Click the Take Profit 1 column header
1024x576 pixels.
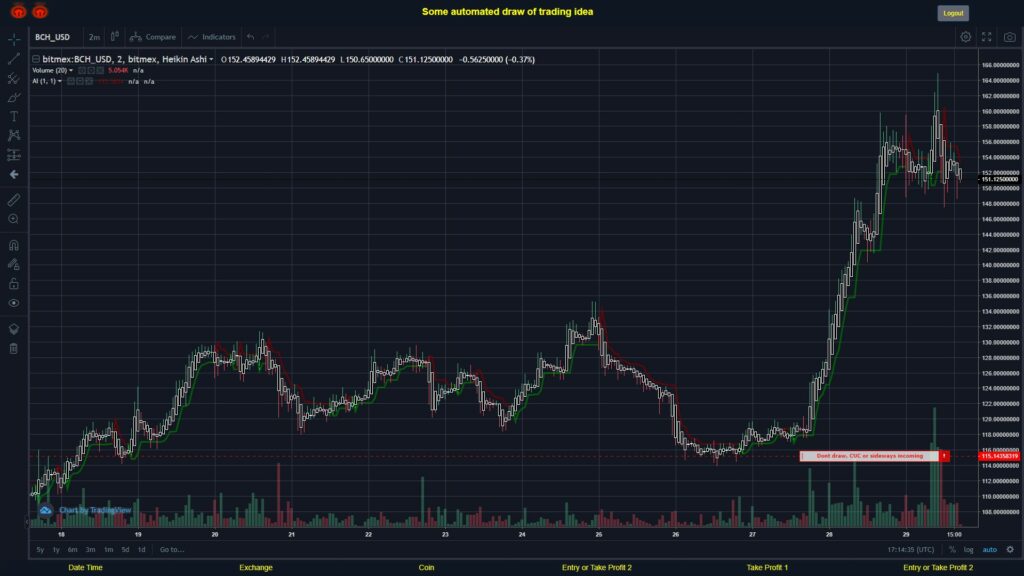(767, 568)
